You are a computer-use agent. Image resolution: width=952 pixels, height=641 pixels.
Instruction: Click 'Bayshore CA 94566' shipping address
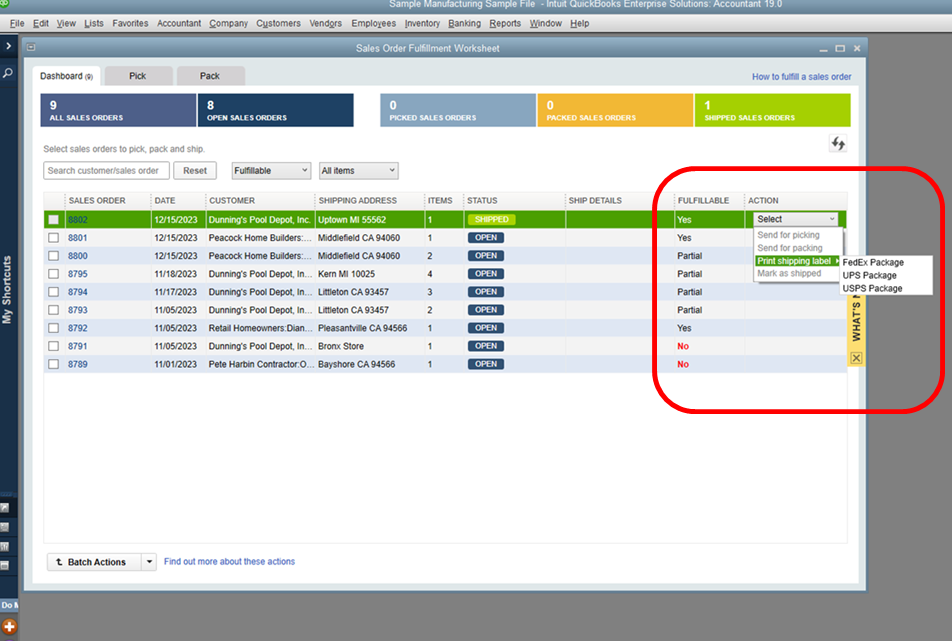356,364
